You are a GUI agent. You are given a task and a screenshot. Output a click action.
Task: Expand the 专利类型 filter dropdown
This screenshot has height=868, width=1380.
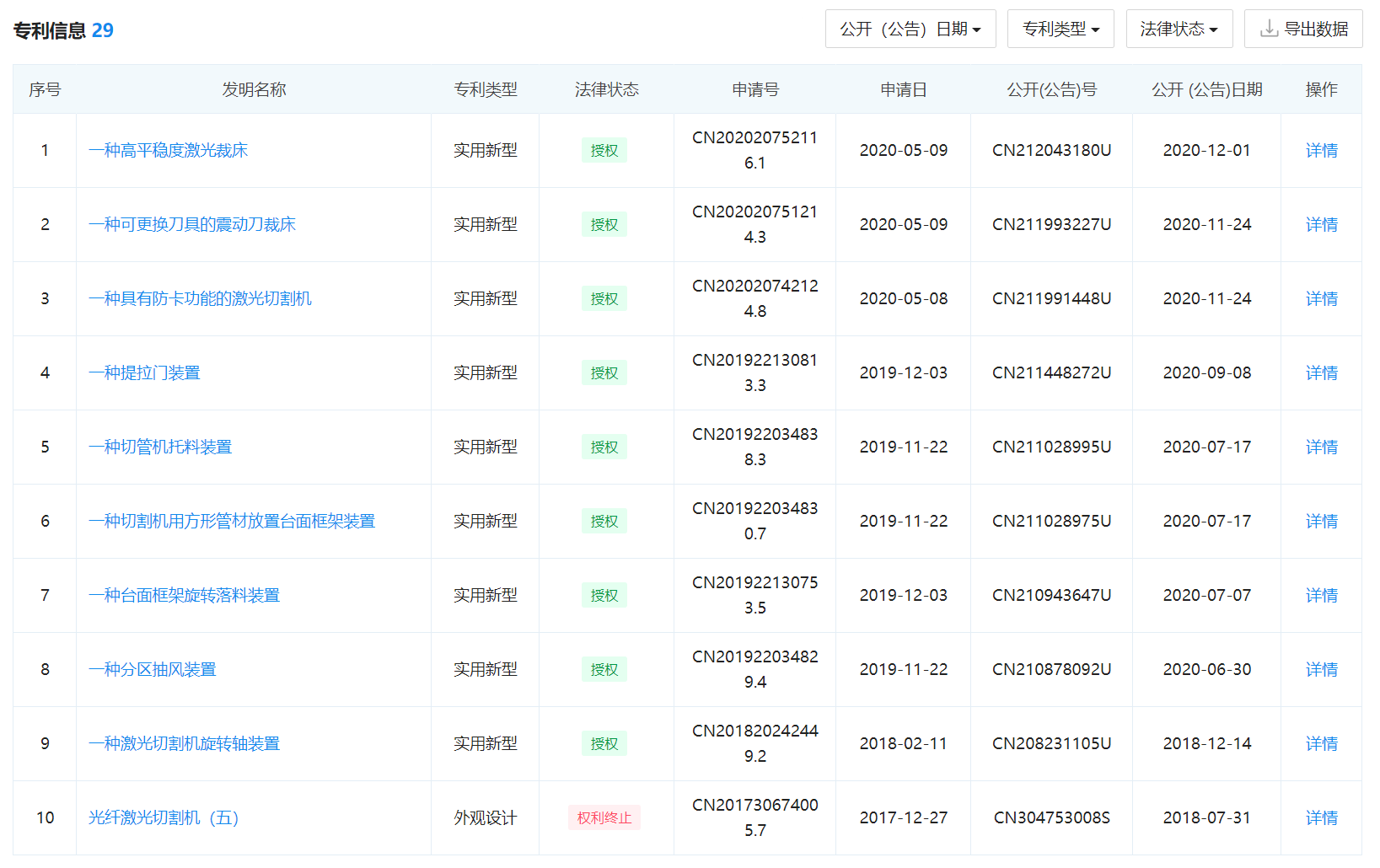[1060, 29]
